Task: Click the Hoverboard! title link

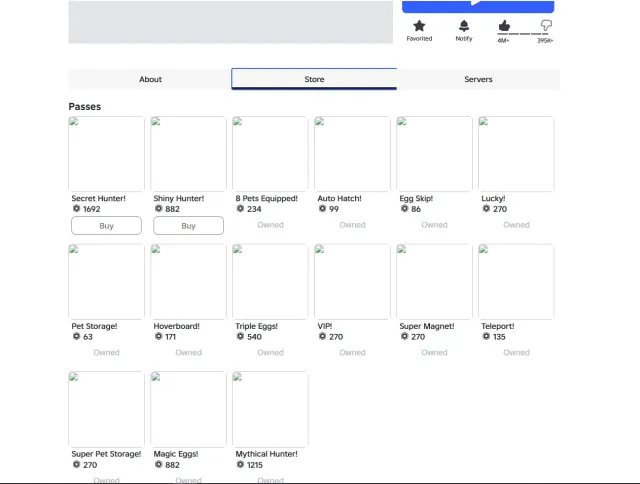Action: pos(177,326)
